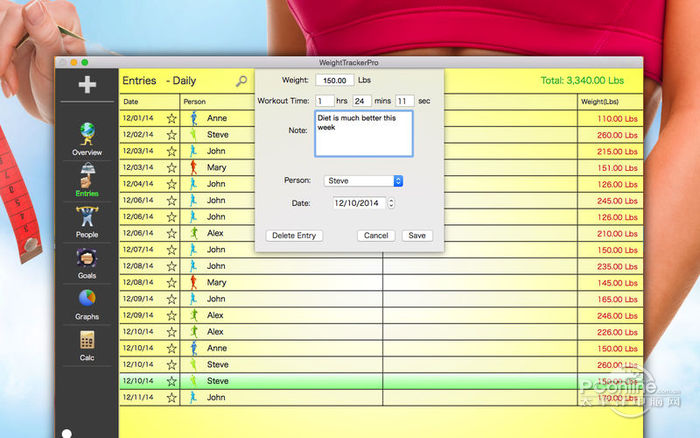
Task: Open the Calc calculator tool
Action: (x=87, y=345)
